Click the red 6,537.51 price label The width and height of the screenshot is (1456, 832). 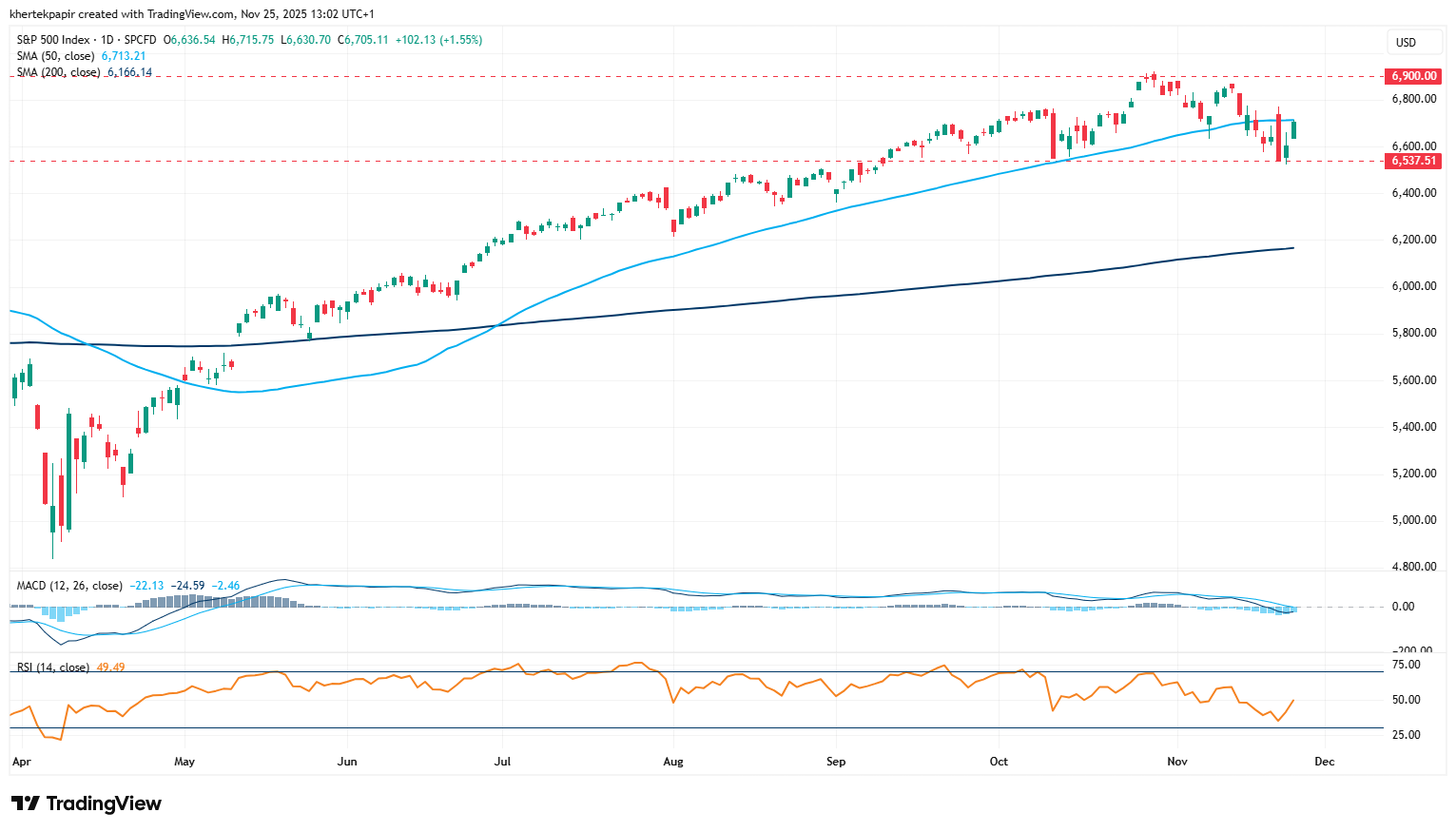click(1413, 161)
